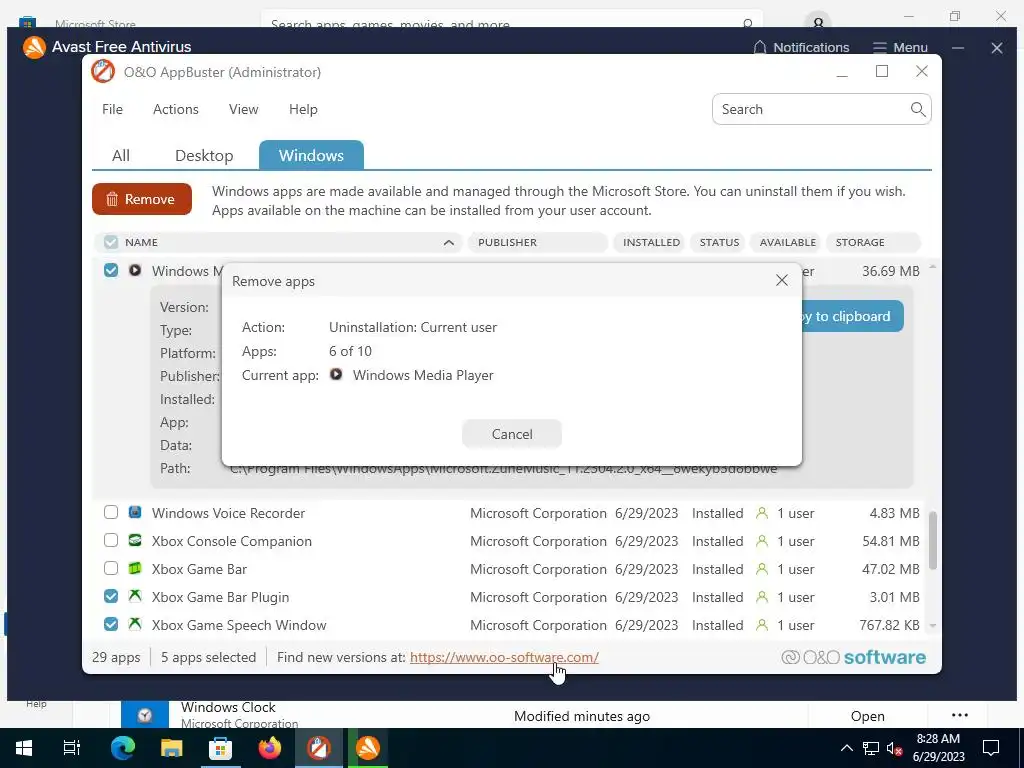
Task: Click the Windows Voice Recorder app icon
Action: (135, 512)
